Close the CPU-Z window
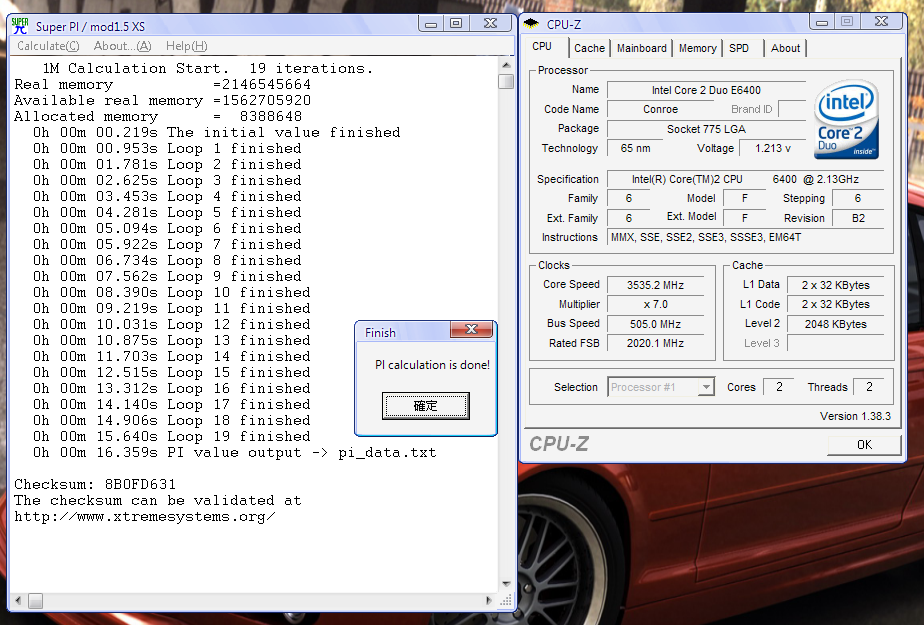 tap(881, 22)
